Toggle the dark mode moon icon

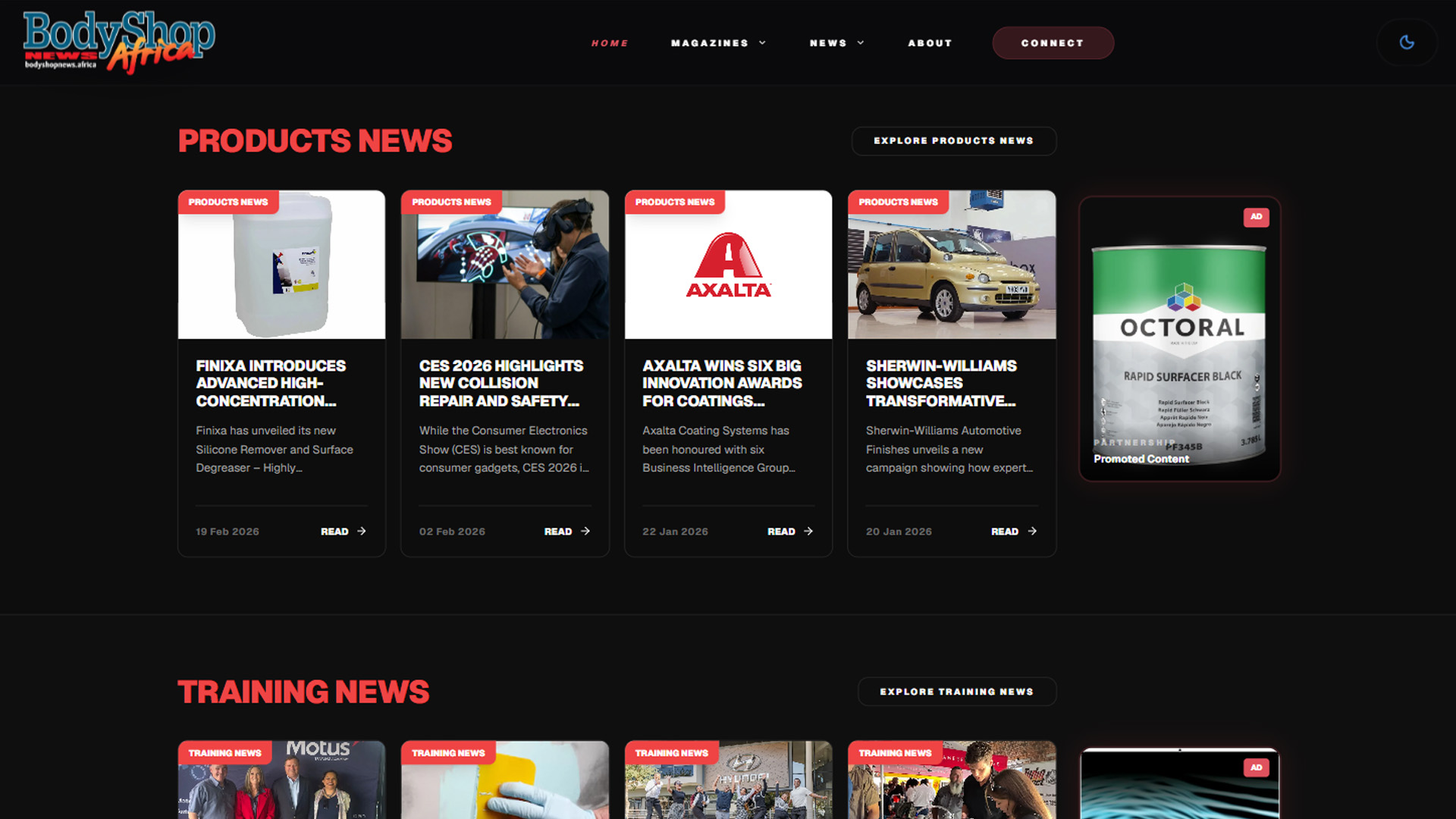pos(1407,42)
